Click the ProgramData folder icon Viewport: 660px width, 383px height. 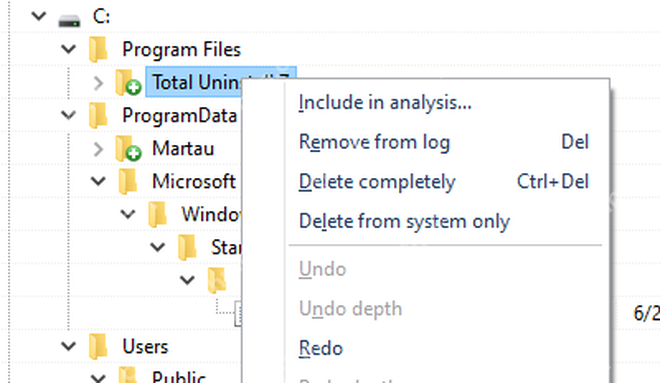pyautogui.click(x=98, y=115)
